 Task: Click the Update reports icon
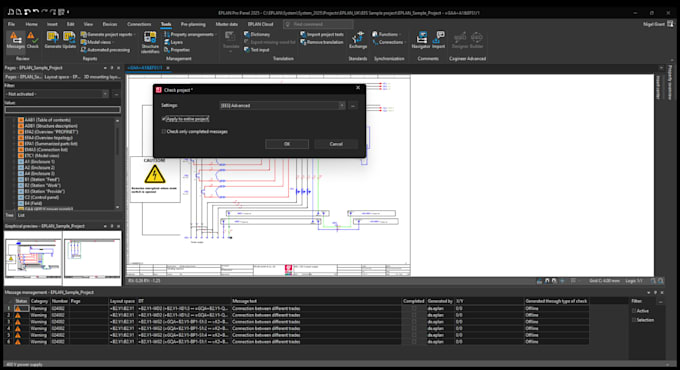click(69, 40)
